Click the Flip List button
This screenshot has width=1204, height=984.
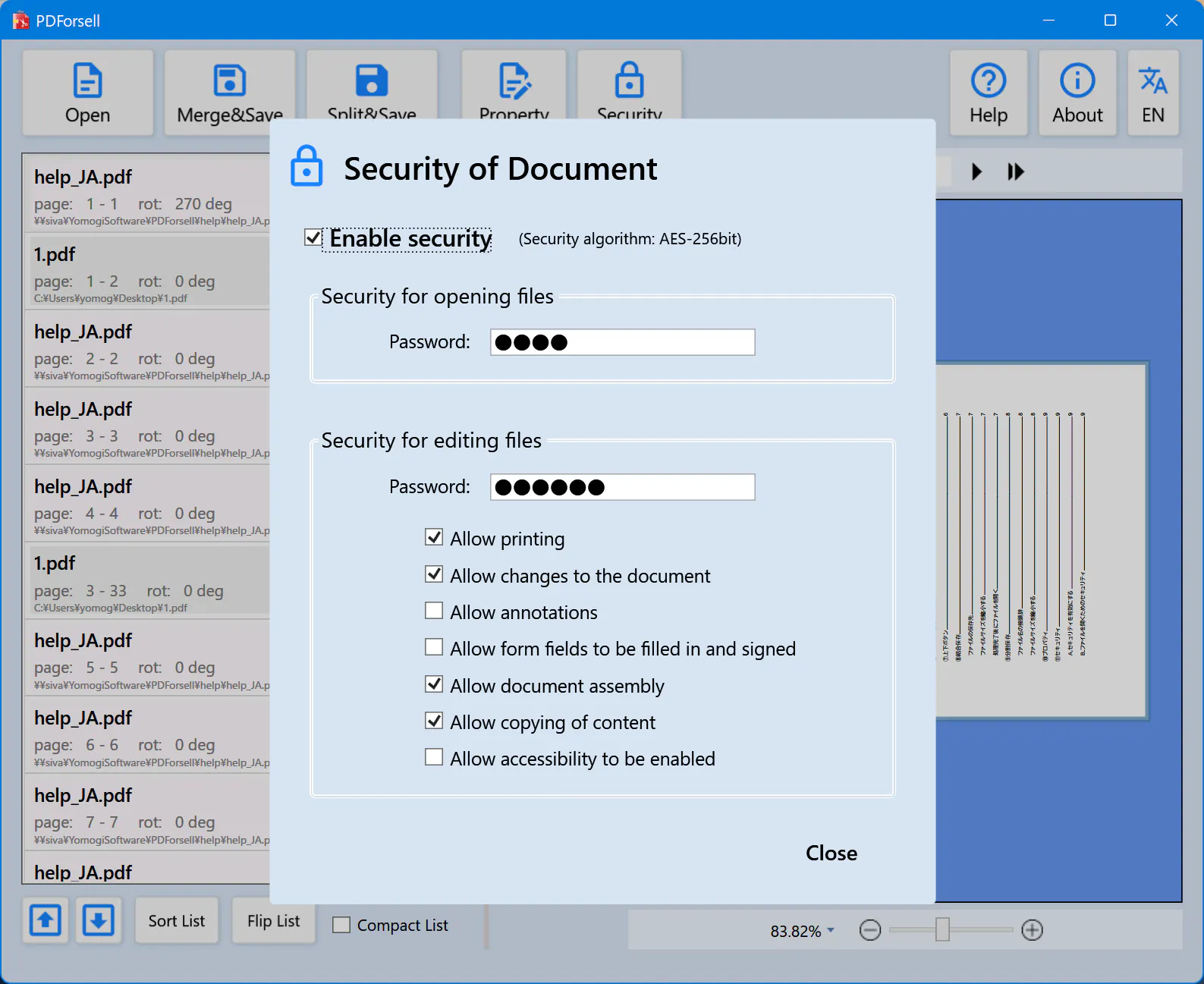tap(273, 920)
